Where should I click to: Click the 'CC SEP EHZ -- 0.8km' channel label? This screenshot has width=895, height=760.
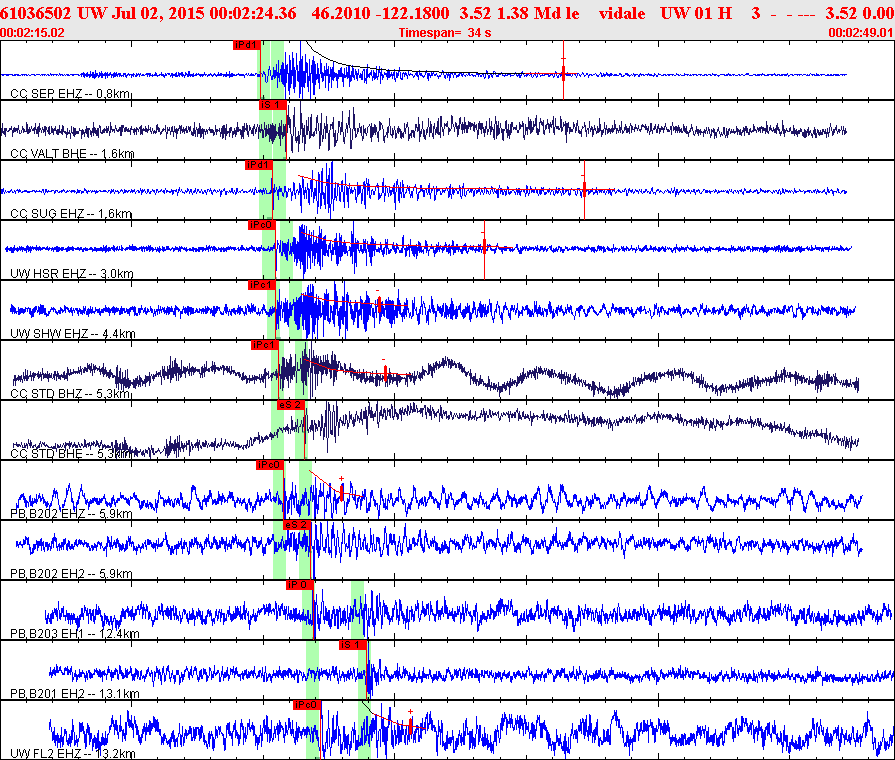(x=71, y=94)
